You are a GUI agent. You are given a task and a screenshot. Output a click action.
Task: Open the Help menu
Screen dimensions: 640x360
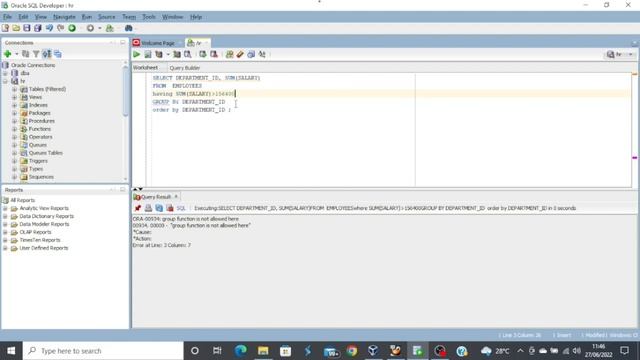[x=196, y=17]
